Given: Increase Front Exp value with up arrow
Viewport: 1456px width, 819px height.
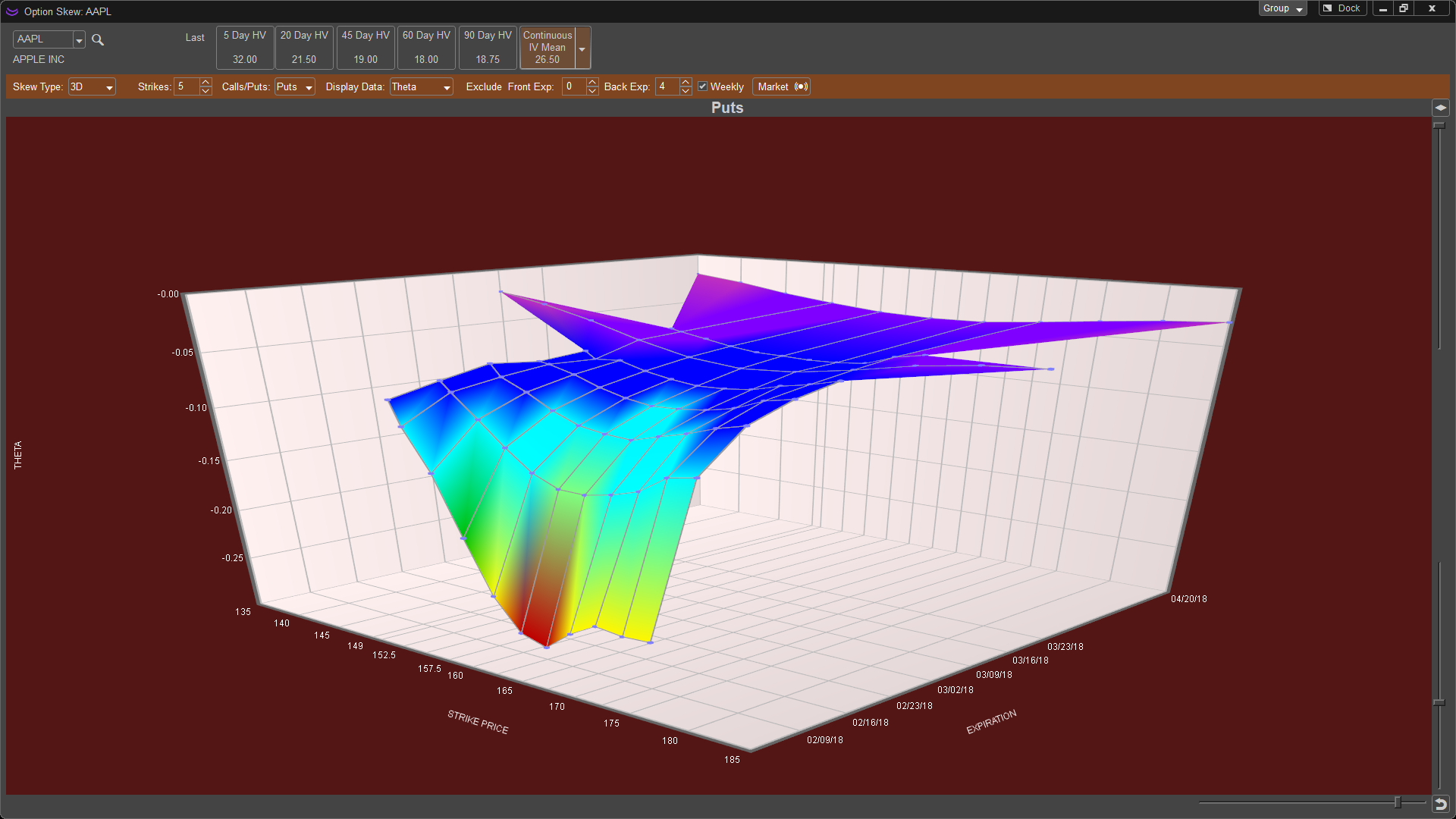Looking at the screenshot, I should (x=592, y=82).
